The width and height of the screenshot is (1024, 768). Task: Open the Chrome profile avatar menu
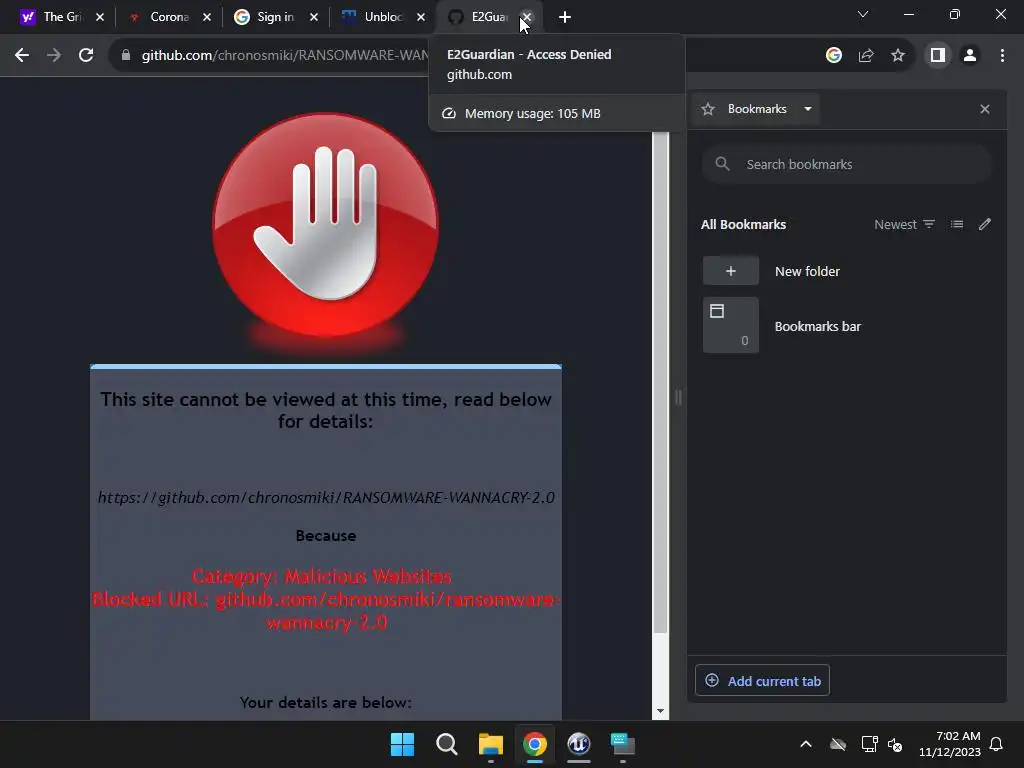point(970,56)
